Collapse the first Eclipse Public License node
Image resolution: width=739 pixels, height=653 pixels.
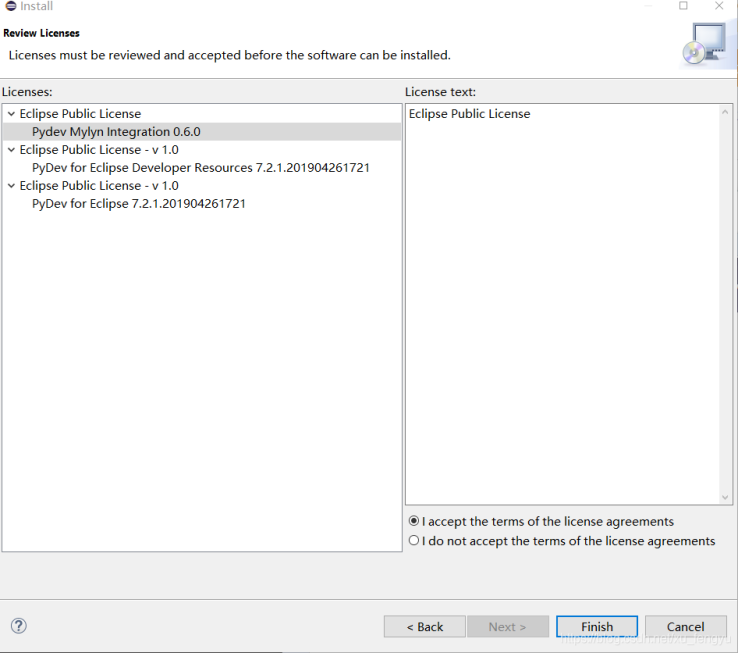(x=10, y=114)
